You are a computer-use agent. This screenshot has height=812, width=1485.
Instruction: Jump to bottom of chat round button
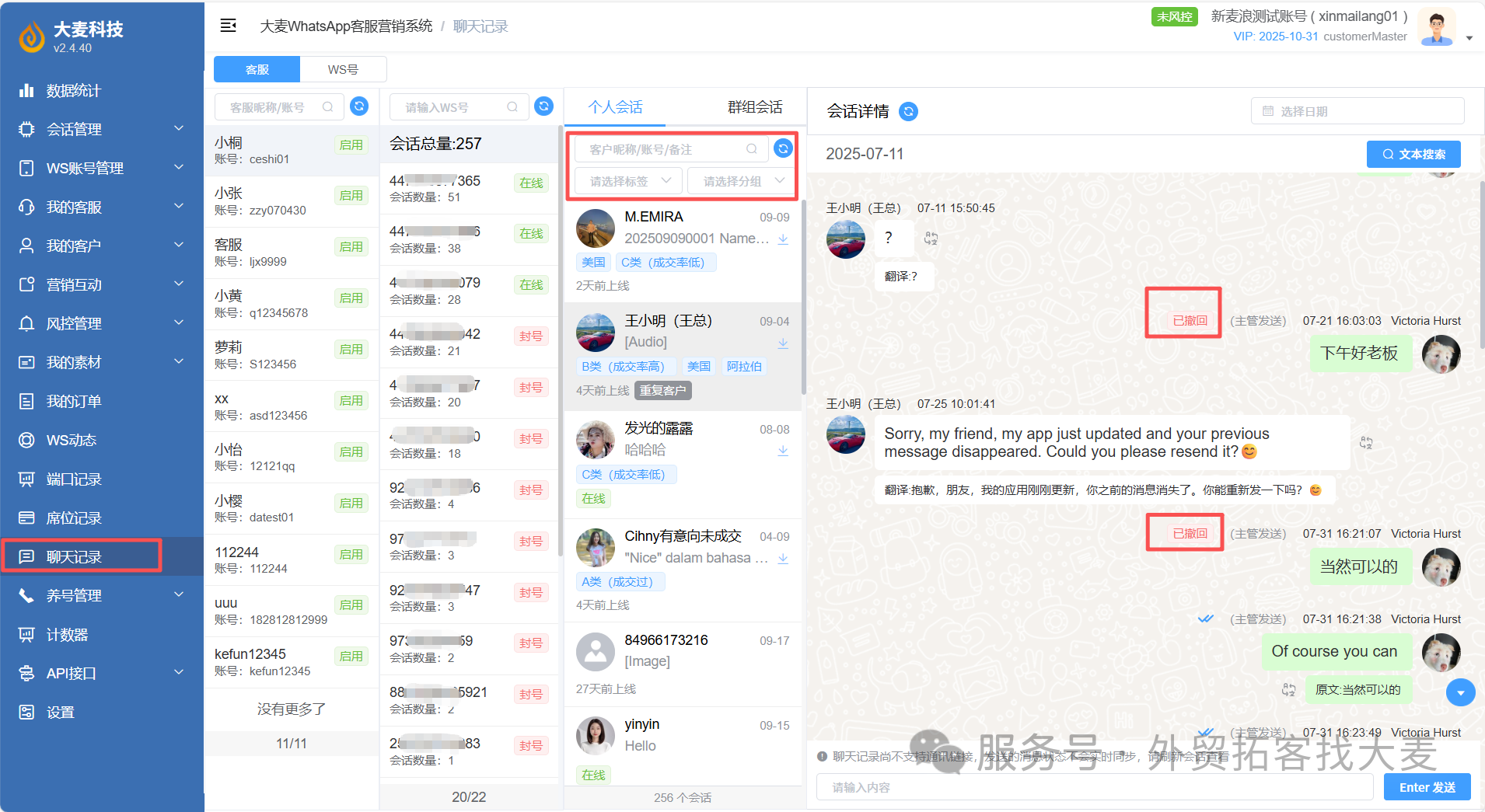pyautogui.click(x=1460, y=692)
